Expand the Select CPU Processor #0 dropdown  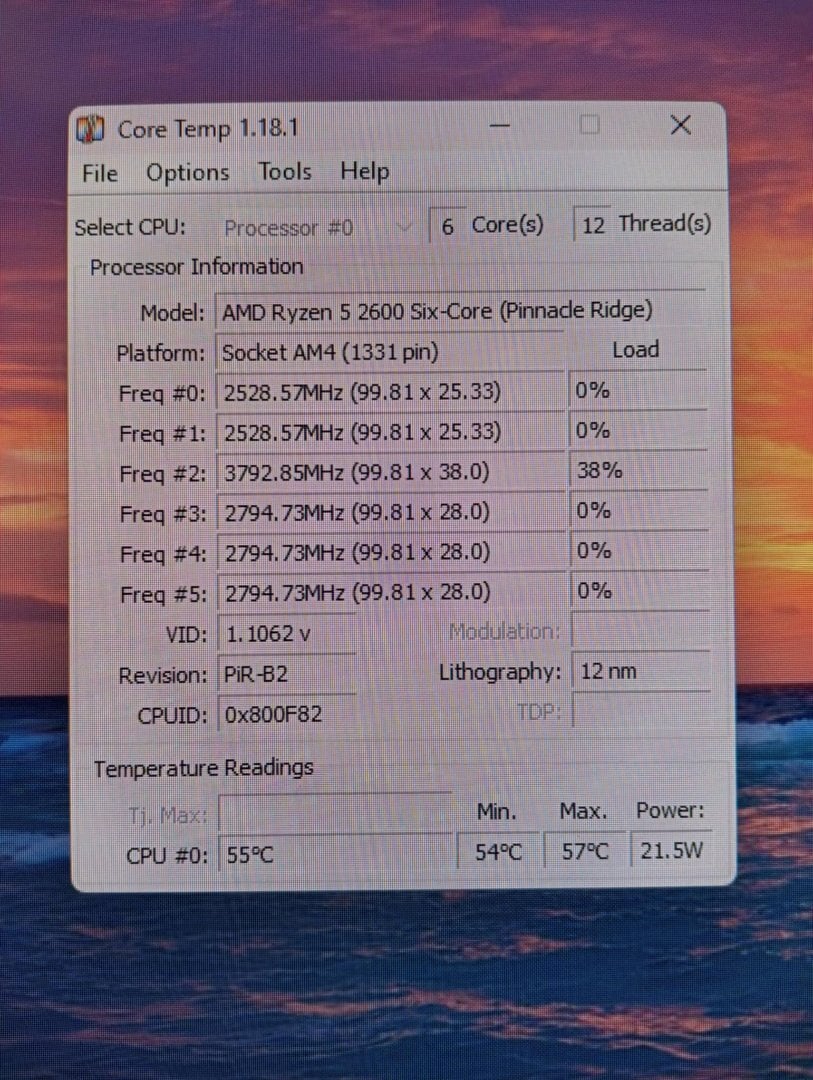[318, 227]
